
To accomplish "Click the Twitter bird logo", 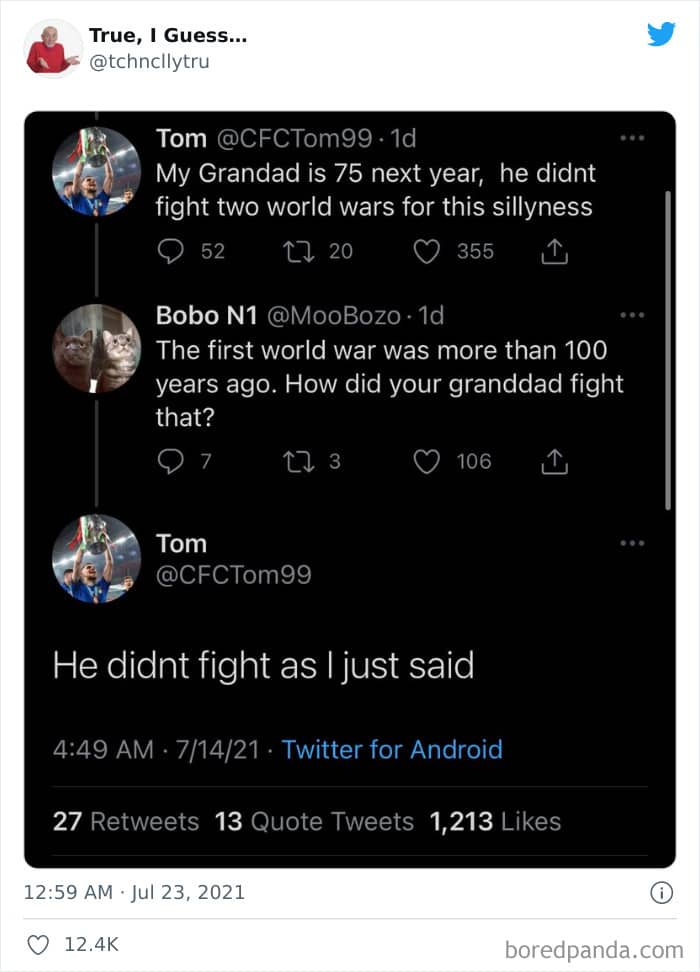I will 661,35.
